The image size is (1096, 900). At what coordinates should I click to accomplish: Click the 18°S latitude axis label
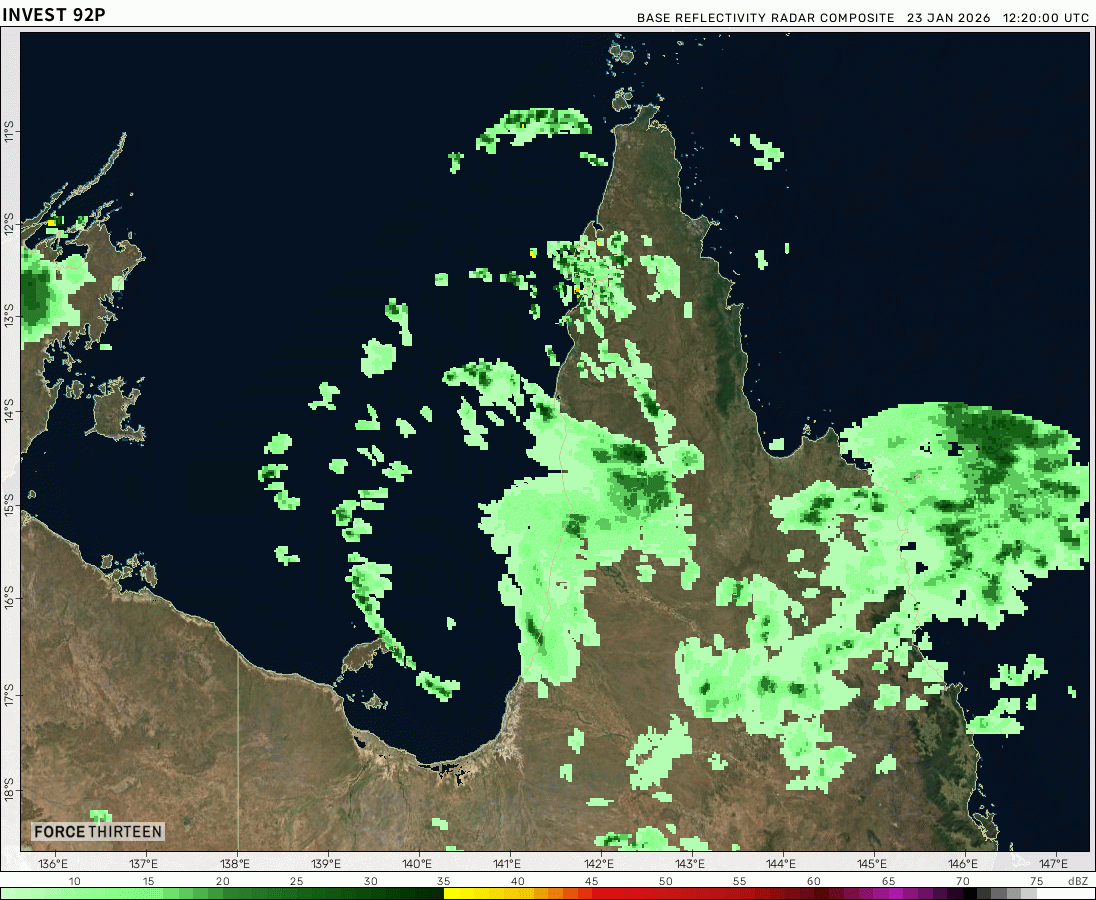9,786
